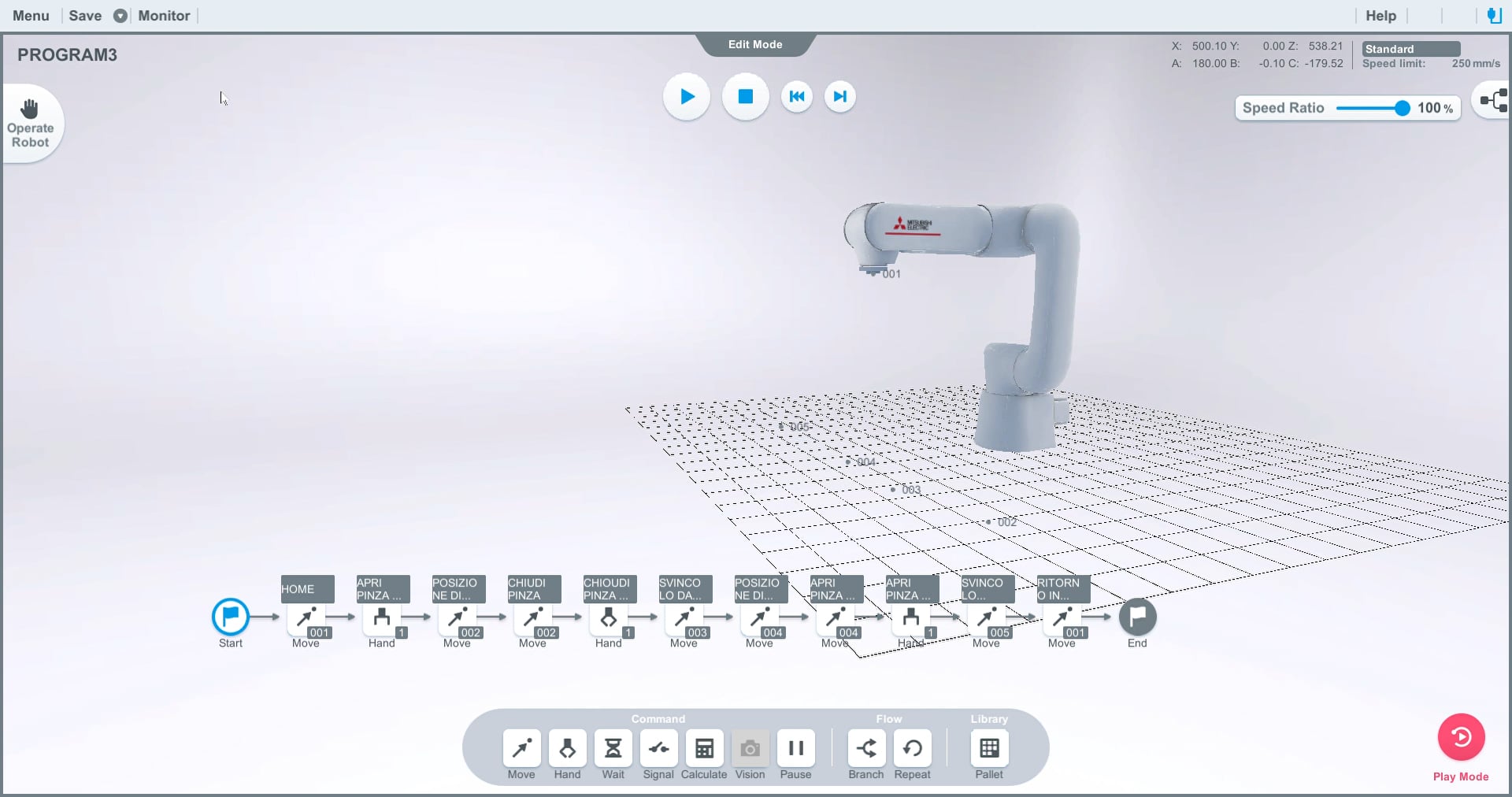The image size is (1512, 797).
Task: Adjust the Speed Ratio slider
Action: click(1403, 108)
